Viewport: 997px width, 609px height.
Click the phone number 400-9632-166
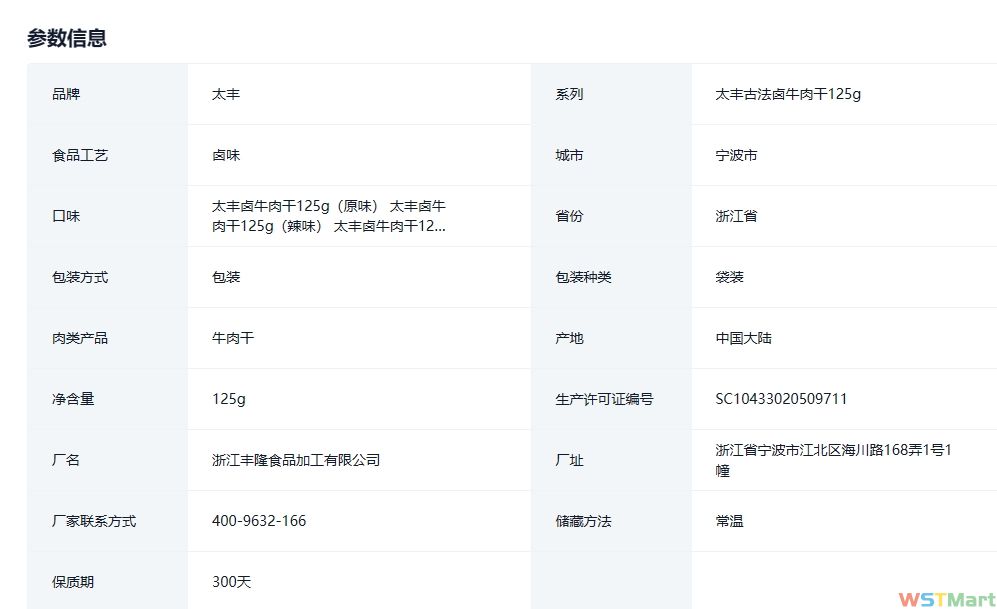point(259,521)
